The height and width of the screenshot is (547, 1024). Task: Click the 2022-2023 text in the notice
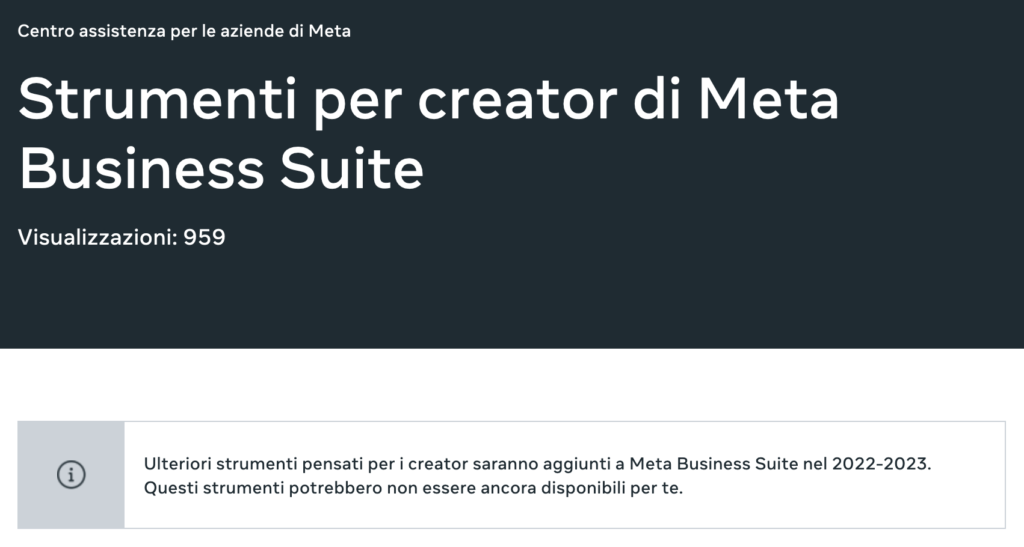pos(880,464)
